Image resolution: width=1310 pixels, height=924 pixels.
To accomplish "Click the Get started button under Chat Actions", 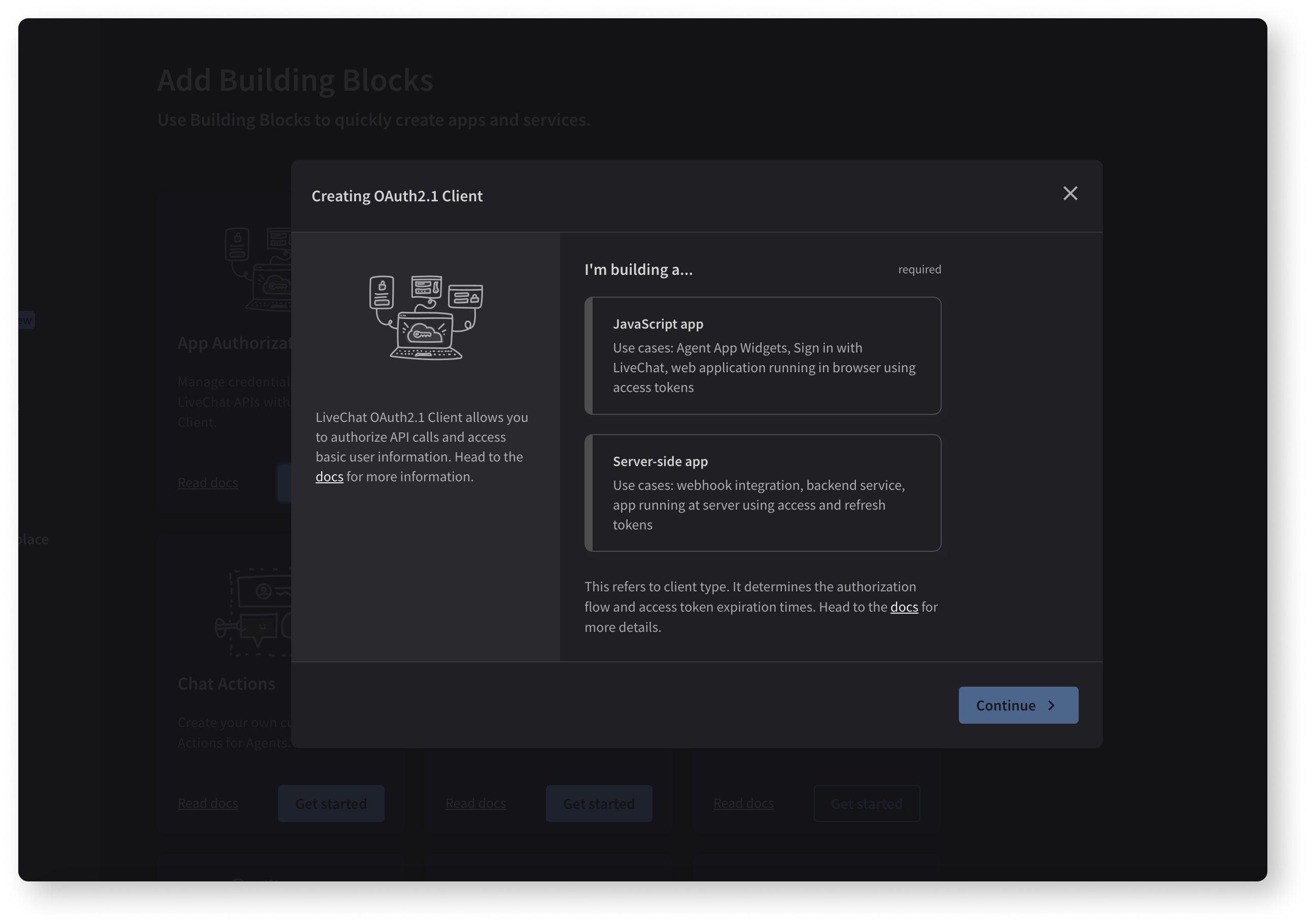I will click(331, 803).
